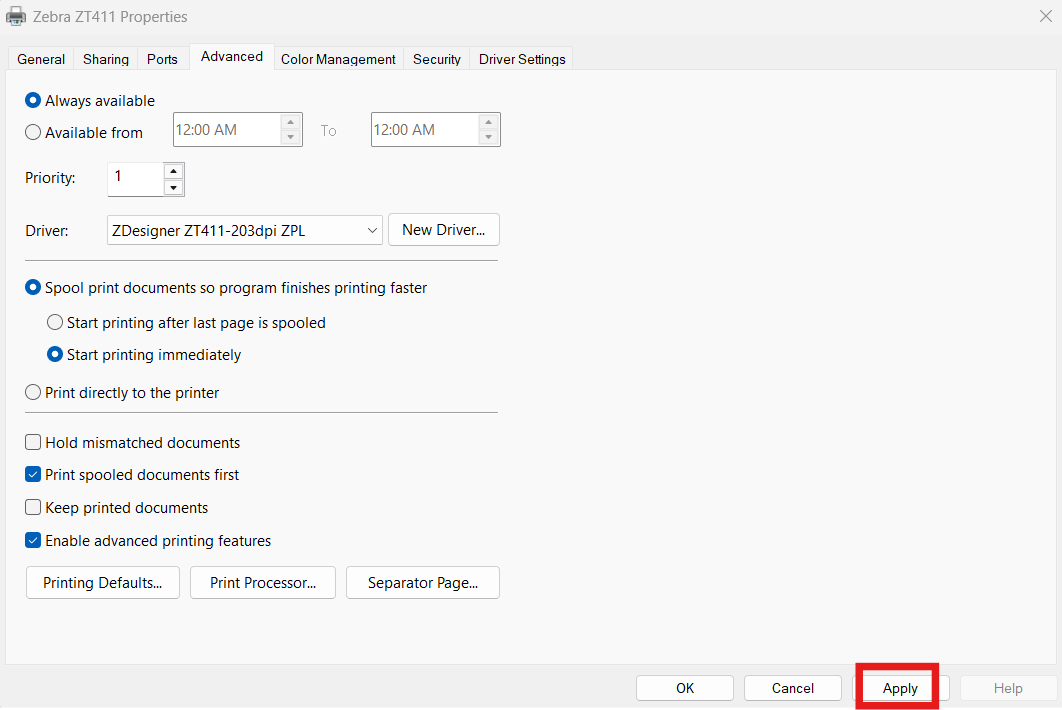Click the Priority value field
1062x710 pixels.
pyautogui.click(x=135, y=179)
